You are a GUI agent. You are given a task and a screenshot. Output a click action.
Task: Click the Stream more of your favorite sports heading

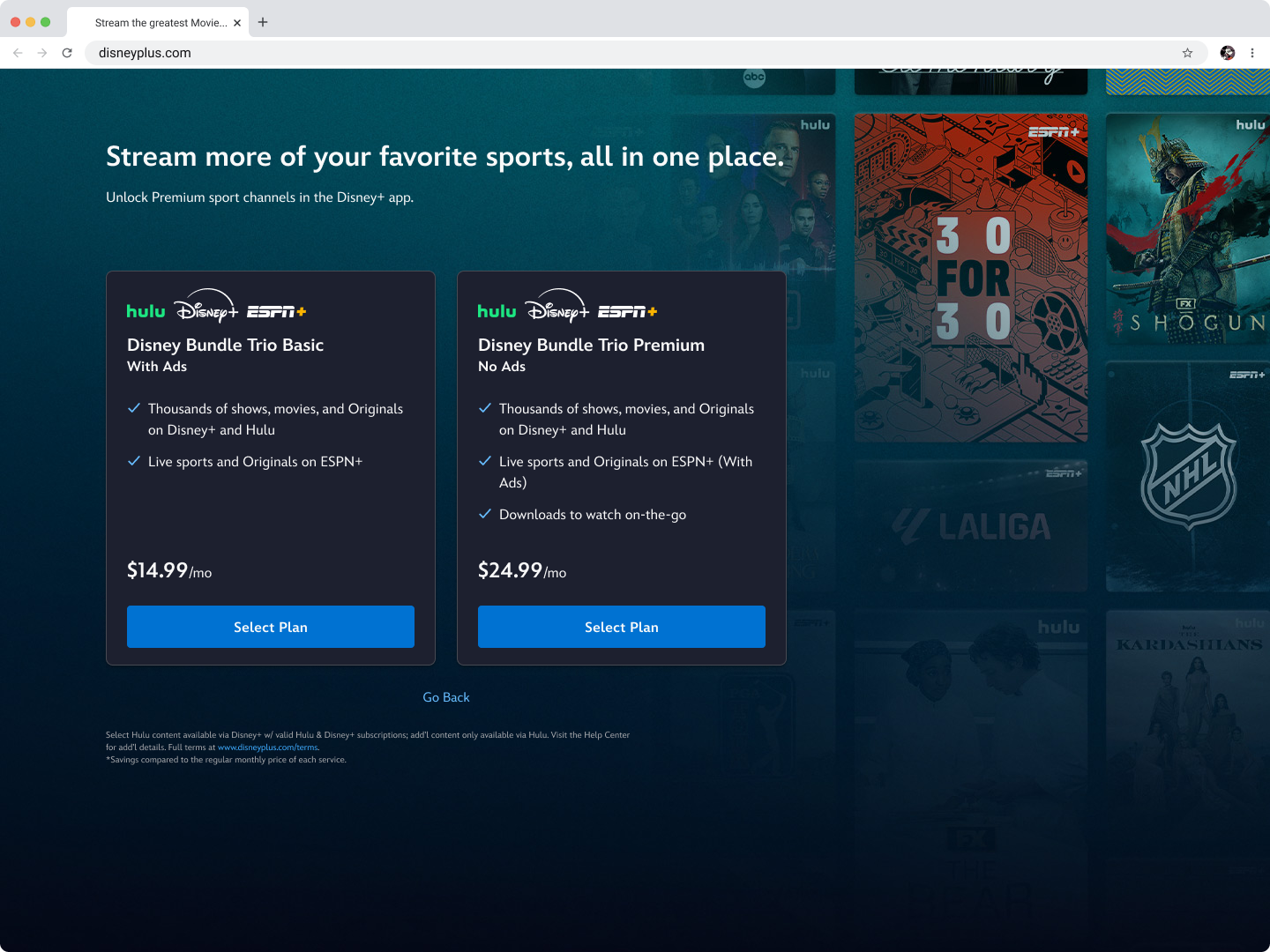click(x=445, y=156)
